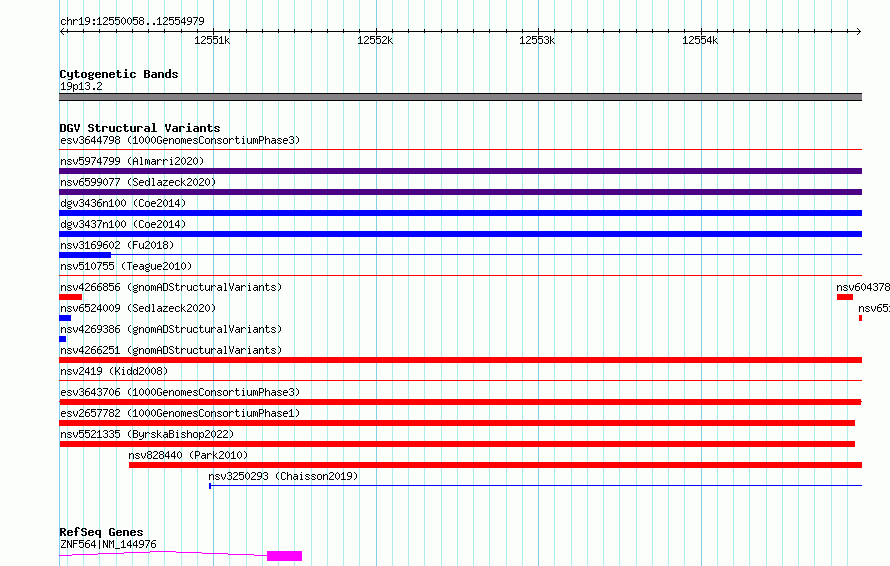Click the 12553k ruler marker

click(537, 40)
